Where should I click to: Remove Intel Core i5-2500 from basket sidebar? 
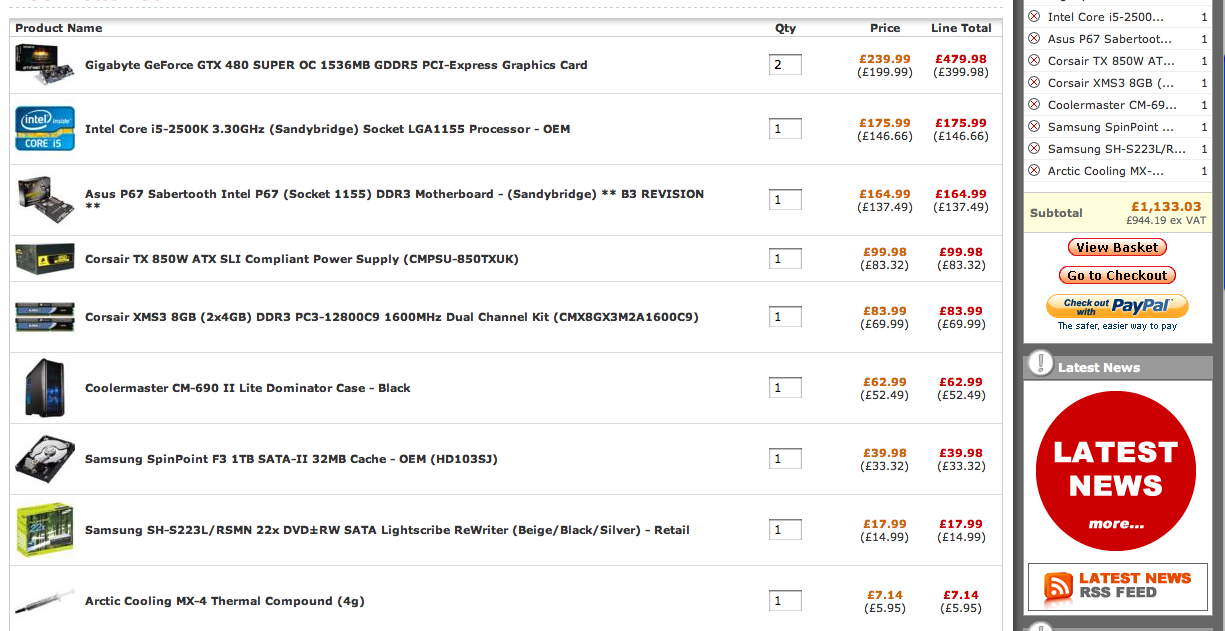[x=1034, y=17]
